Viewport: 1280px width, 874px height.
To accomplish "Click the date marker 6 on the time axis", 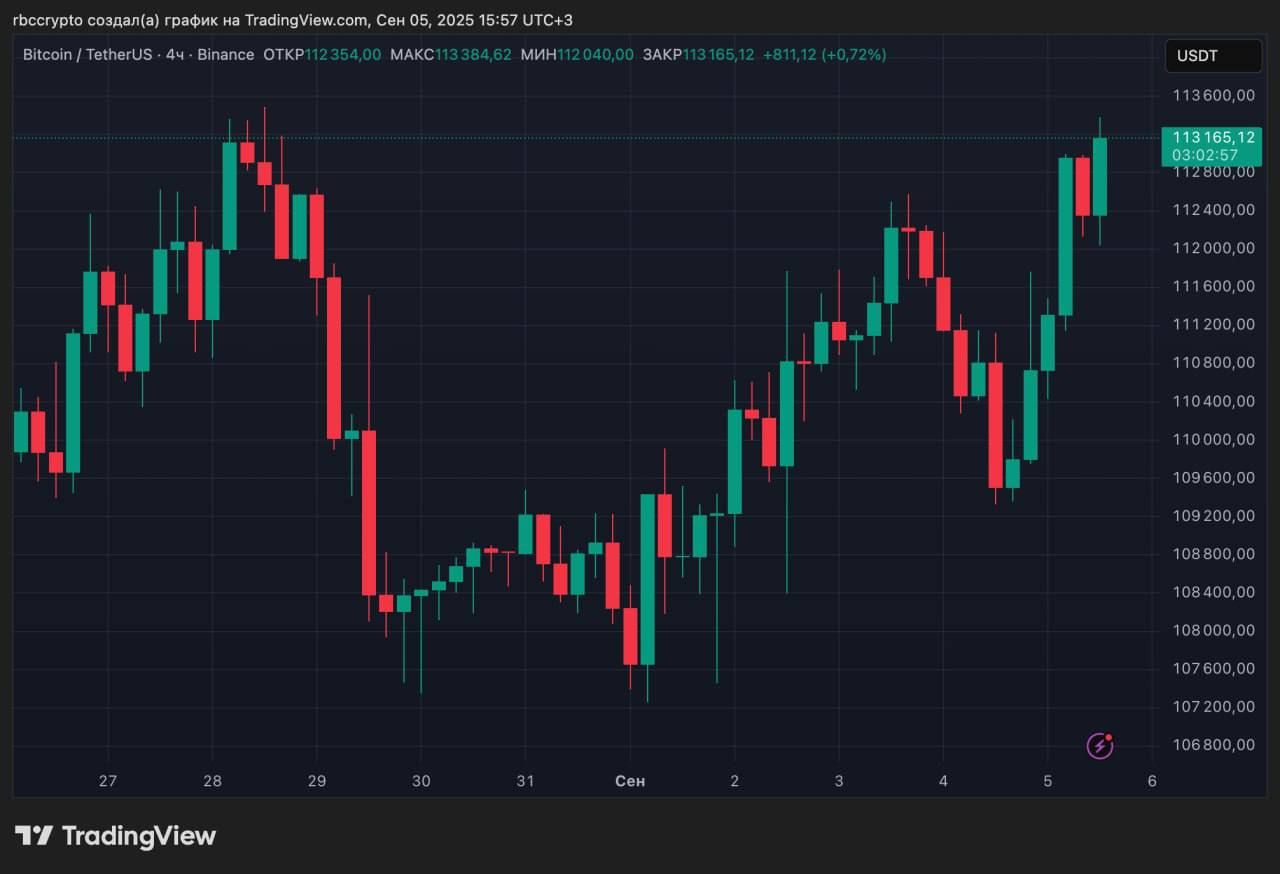I will [1152, 781].
